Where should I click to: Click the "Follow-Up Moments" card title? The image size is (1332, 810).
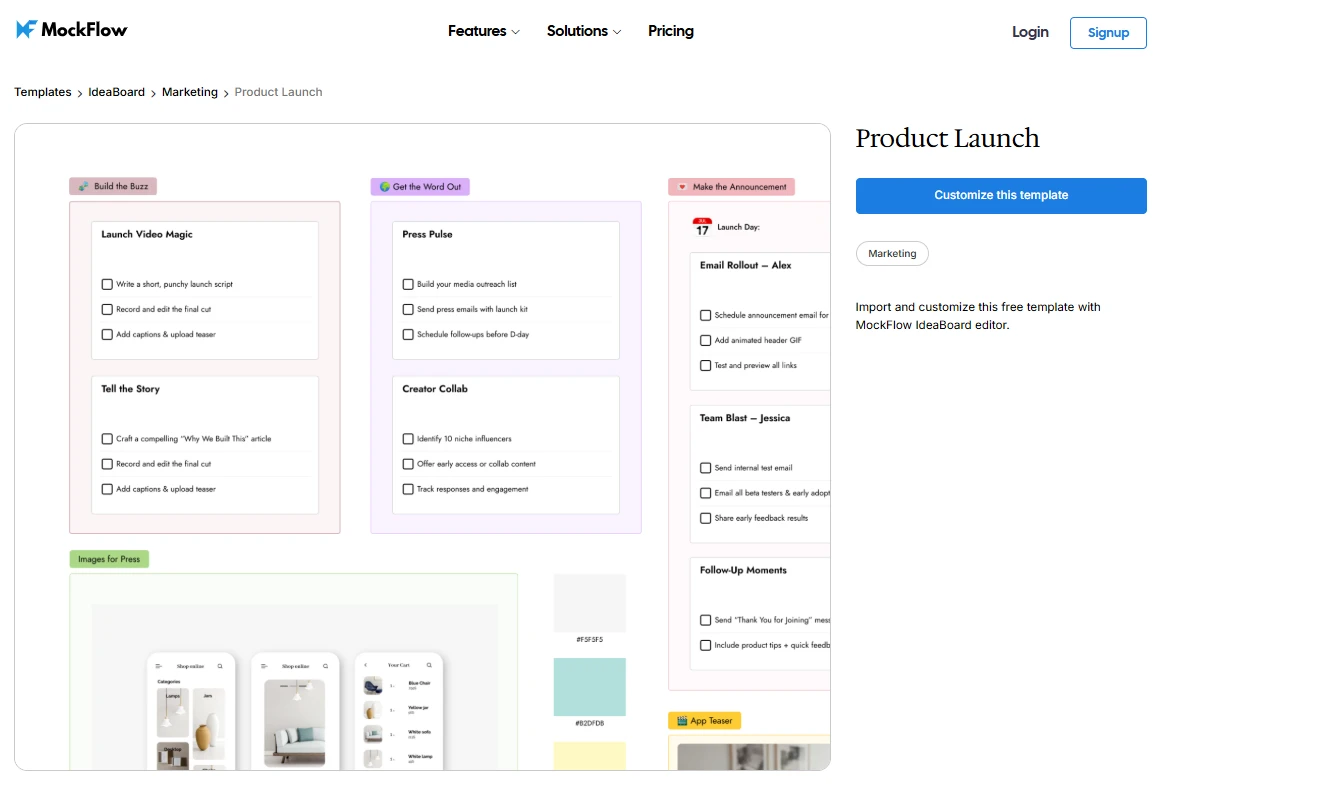[743, 570]
